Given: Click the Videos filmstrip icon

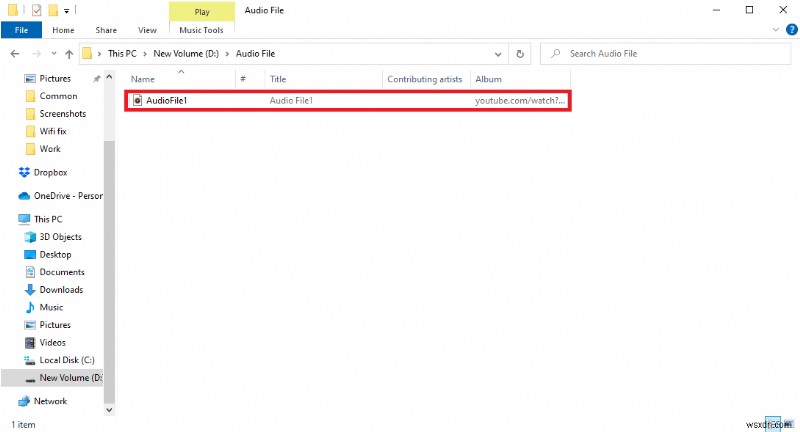Looking at the screenshot, I should 30,342.
